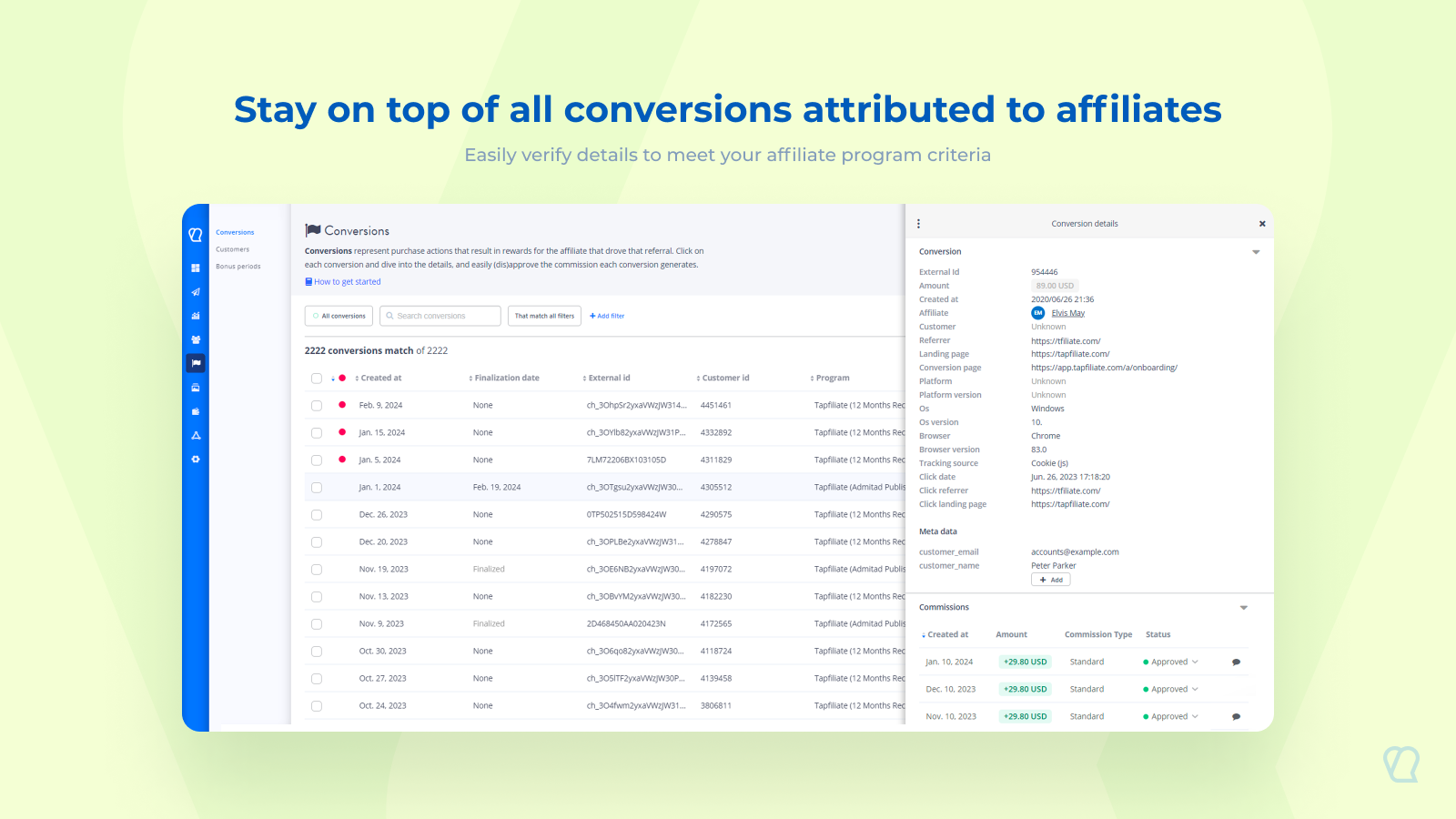Open the settings gear icon in sidebar
The width and height of the screenshot is (1456, 819).
(x=196, y=460)
